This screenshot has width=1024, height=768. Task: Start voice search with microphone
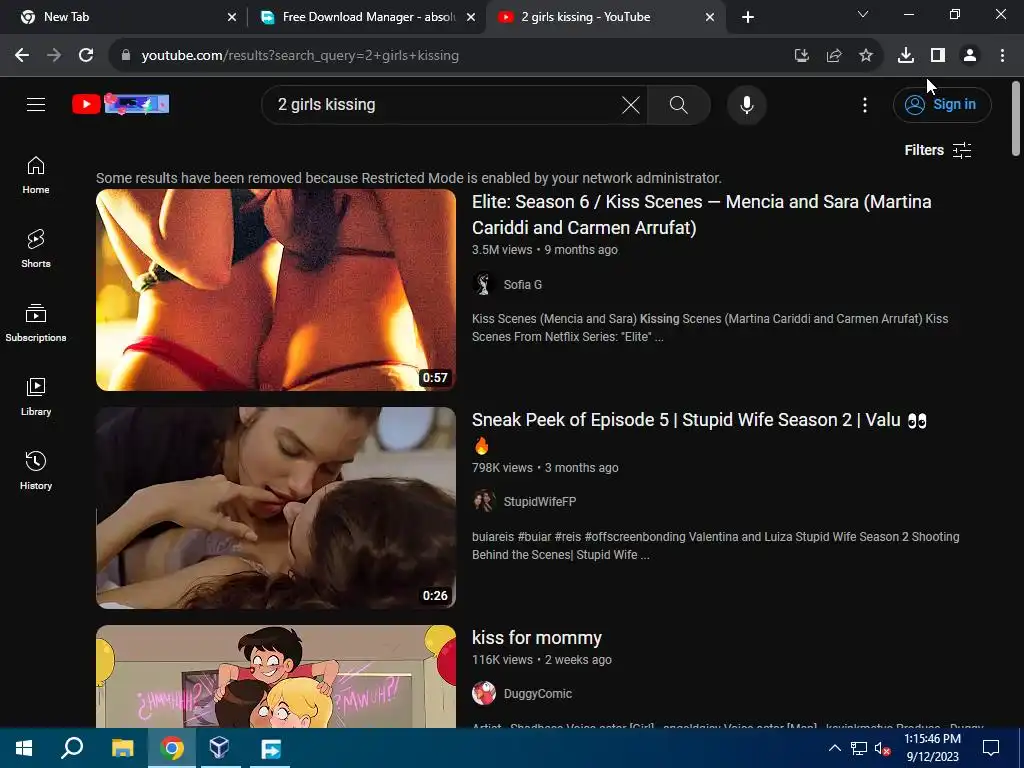click(x=746, y=104)
